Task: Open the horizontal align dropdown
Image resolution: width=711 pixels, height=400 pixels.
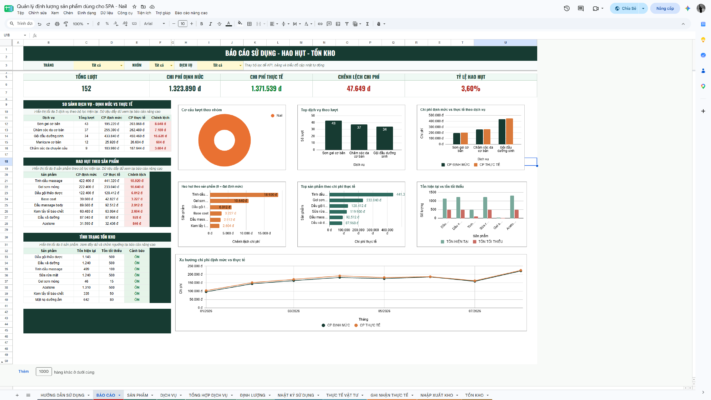Action: [x=273, y=24]
